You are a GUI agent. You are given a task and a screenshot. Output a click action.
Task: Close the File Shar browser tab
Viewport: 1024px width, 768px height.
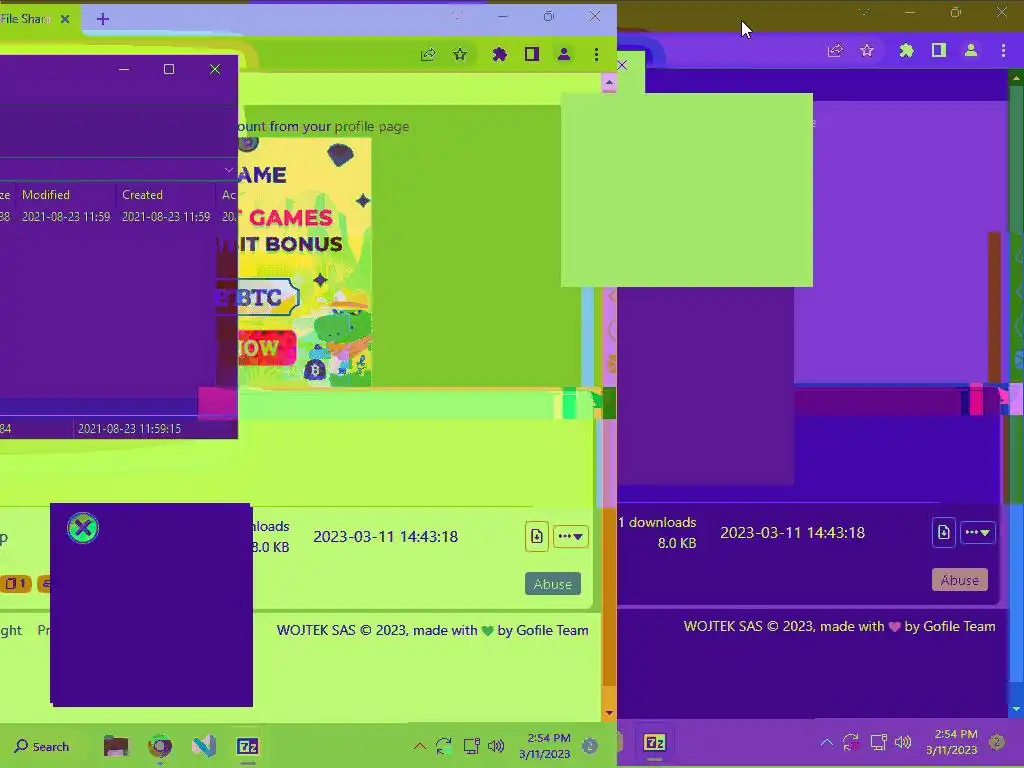click(65, 19)
